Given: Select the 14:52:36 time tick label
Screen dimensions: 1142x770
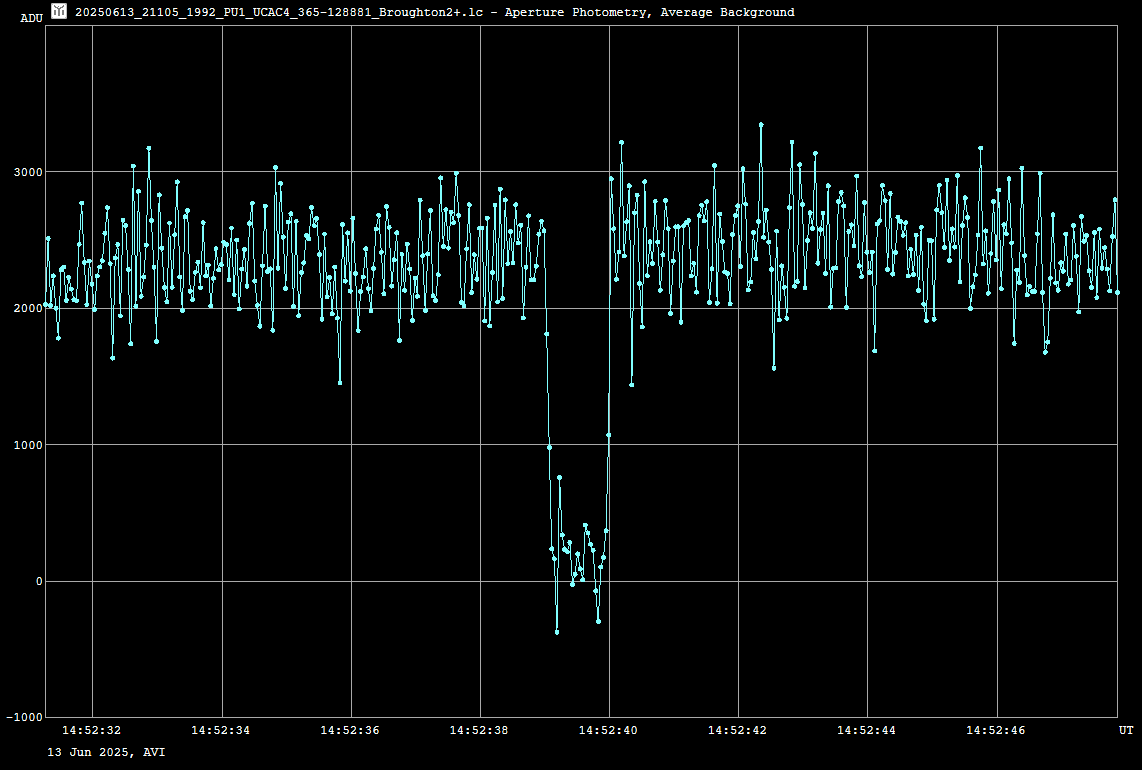Looking at the screenshot, I should point(350,731).
